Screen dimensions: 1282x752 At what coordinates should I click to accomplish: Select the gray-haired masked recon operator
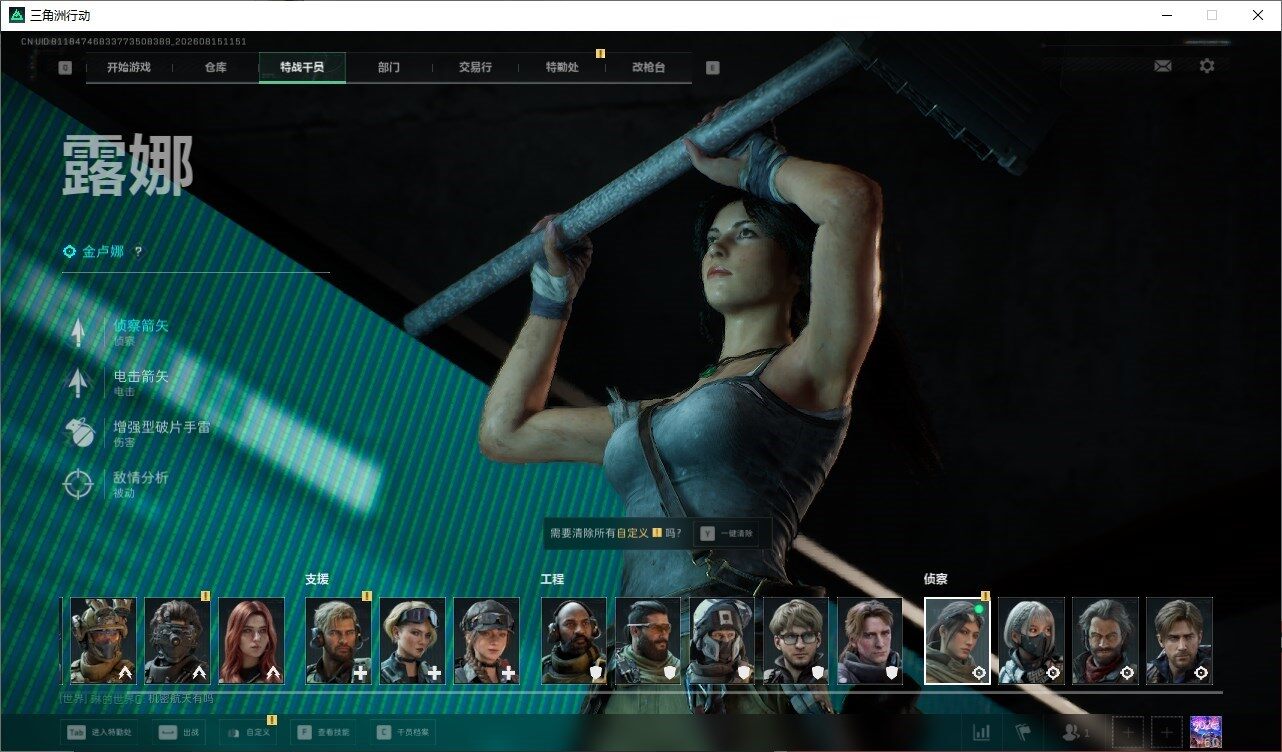pos(1031,641)
